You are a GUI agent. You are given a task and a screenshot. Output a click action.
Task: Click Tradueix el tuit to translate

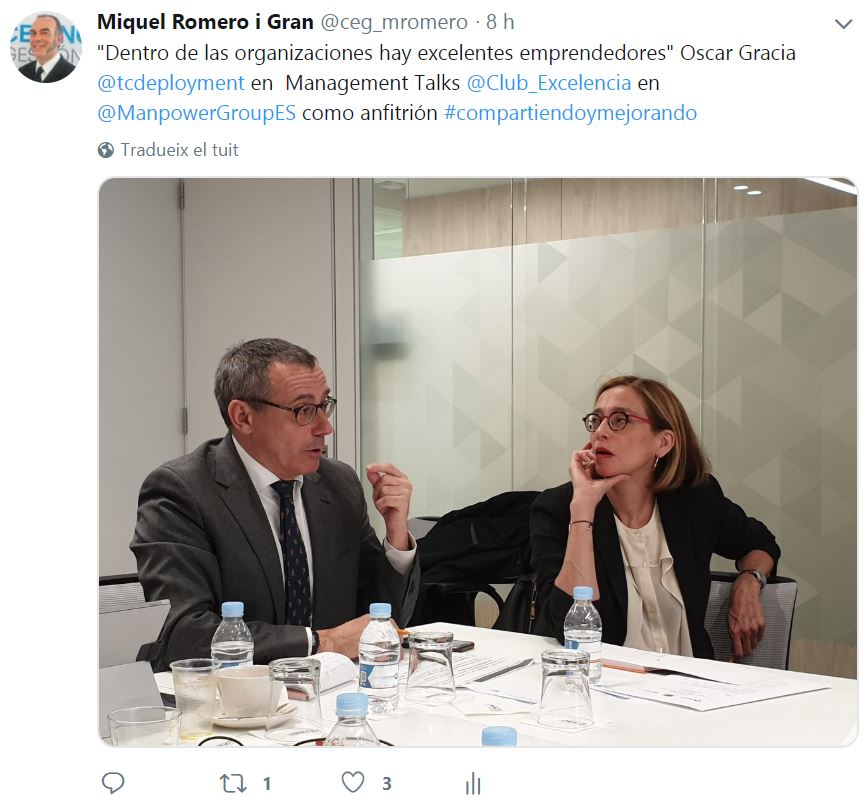[x=180, y=150]
